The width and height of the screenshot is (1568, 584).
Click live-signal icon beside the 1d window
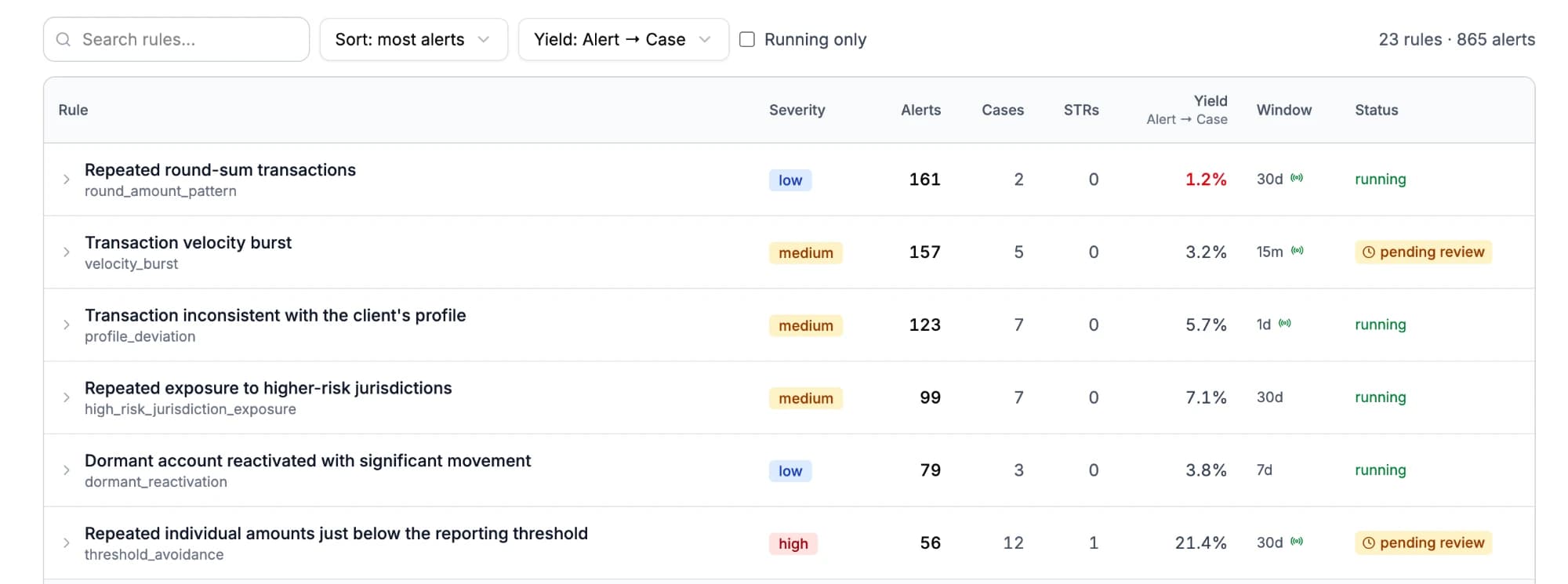click(1284, 323)
